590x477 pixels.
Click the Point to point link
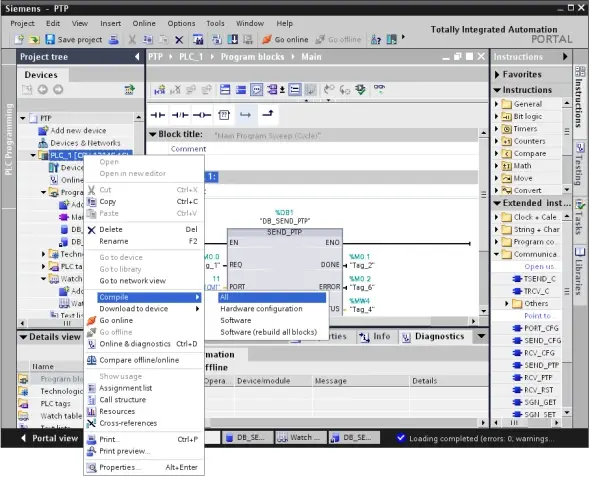pyautogui.click(x=537, y=316)
